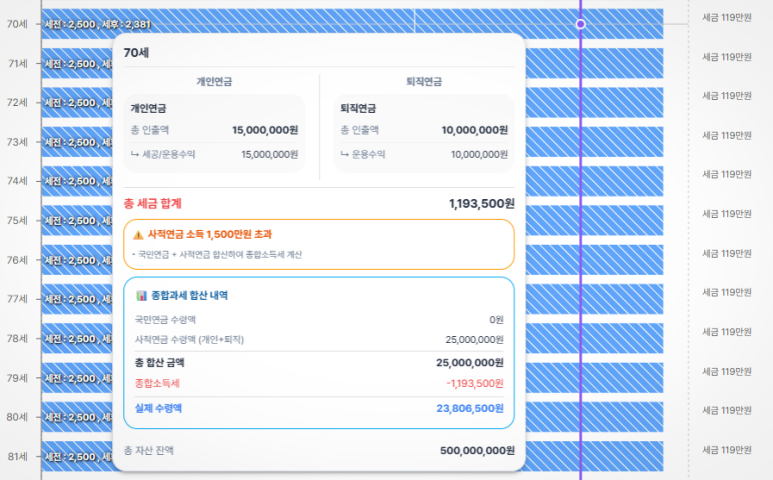773x480 pixels.
Task: Click the 총 자산 잔액 value 500,000,000원
Action: tap(477, 451)
